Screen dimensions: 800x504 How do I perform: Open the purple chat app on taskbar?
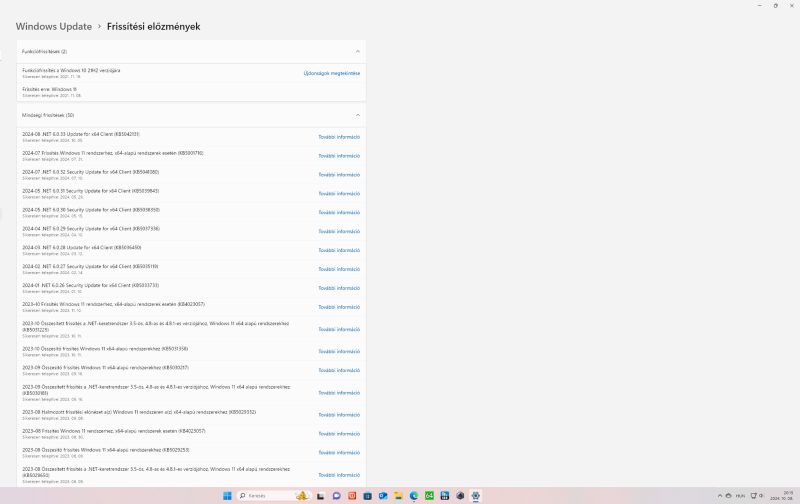[x=336, y=496]
